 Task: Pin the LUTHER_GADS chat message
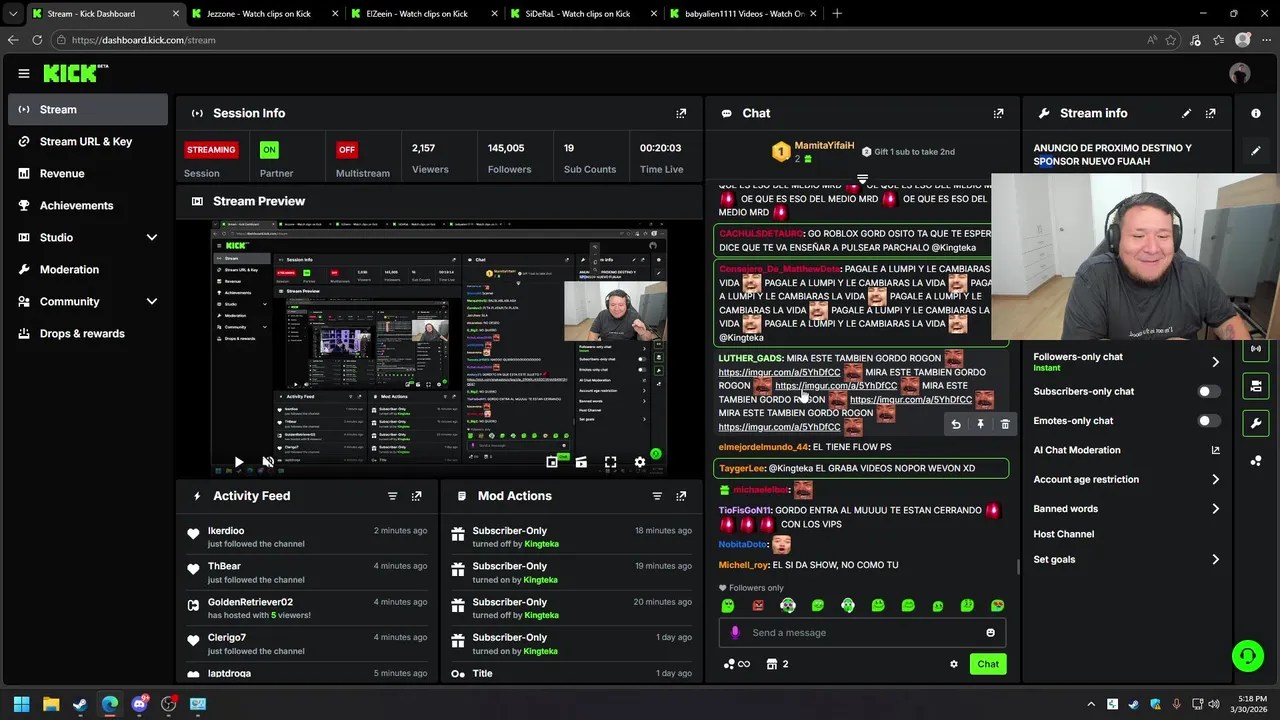click(x=980, y=425)
